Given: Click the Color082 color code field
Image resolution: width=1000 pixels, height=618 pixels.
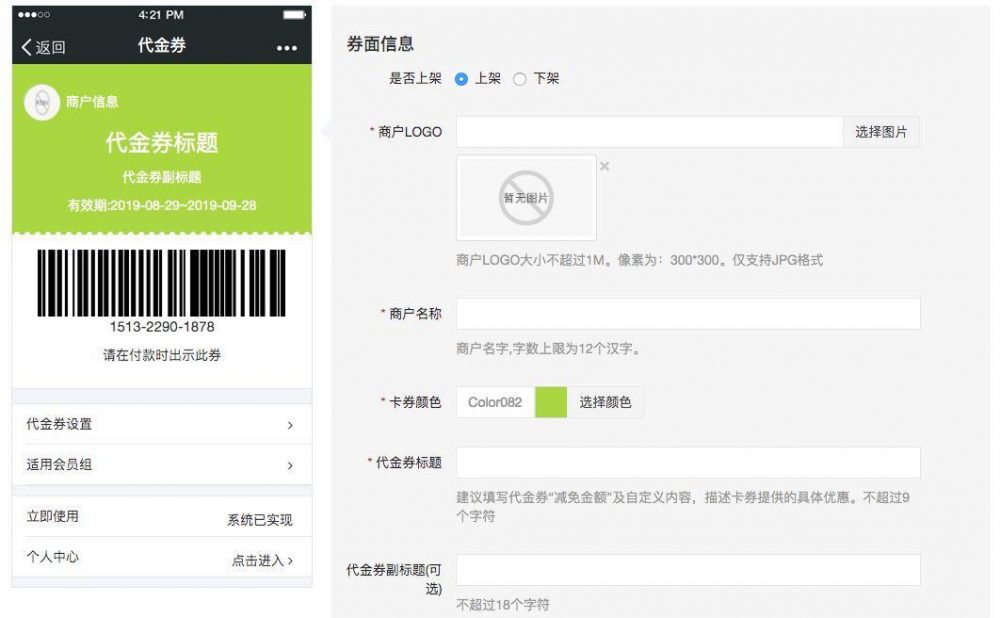Looking at the screenshot, I should (495, 402).
